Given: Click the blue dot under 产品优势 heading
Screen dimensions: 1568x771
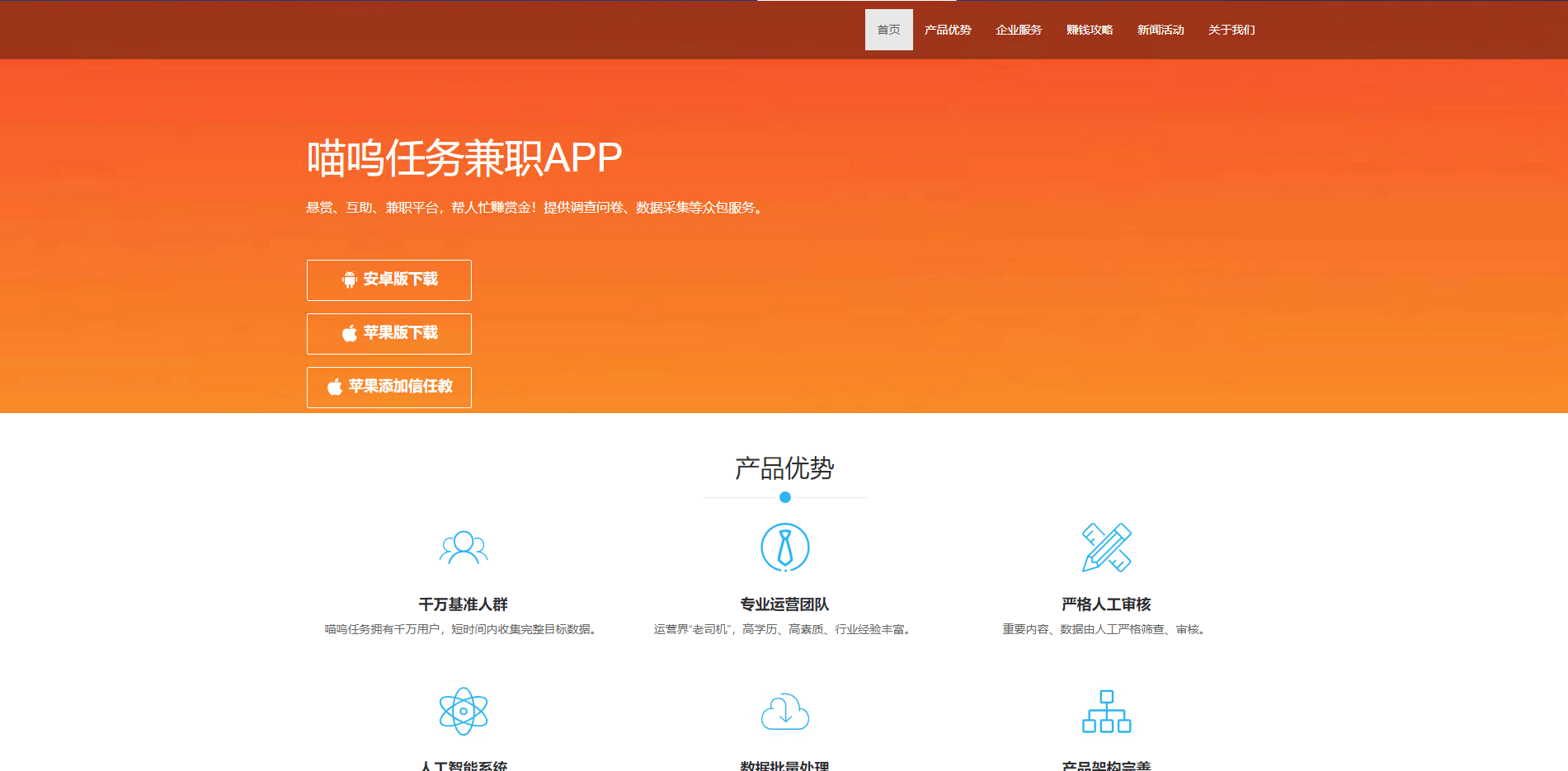Looking at the screenshot, I should tap(785, 497).
